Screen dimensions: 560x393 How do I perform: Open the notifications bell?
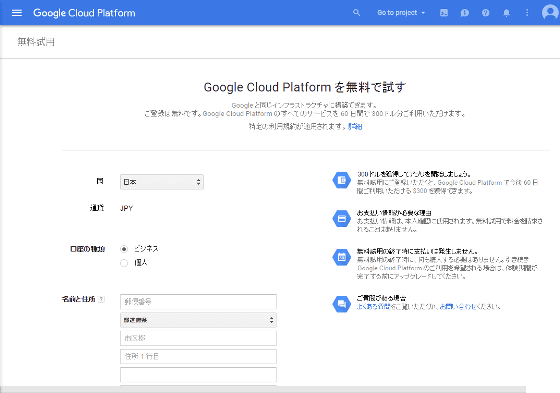[506, 13]
